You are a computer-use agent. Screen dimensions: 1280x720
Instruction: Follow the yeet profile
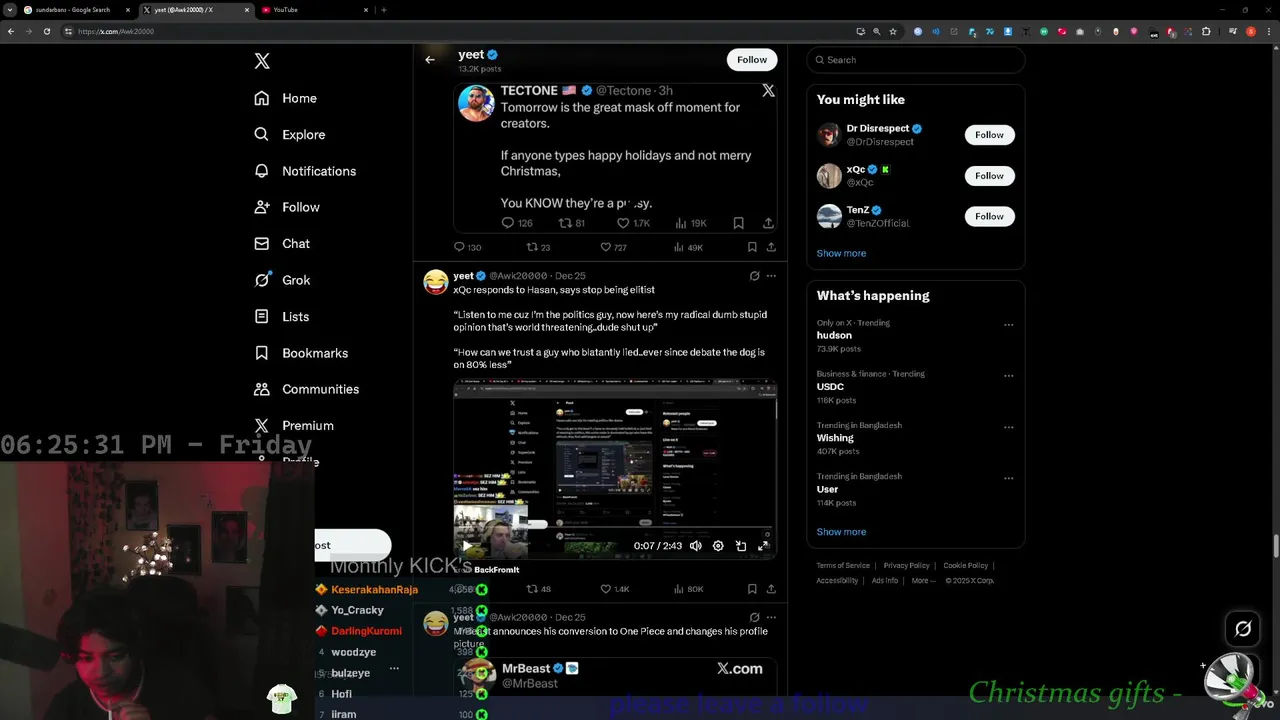point(752,60)
